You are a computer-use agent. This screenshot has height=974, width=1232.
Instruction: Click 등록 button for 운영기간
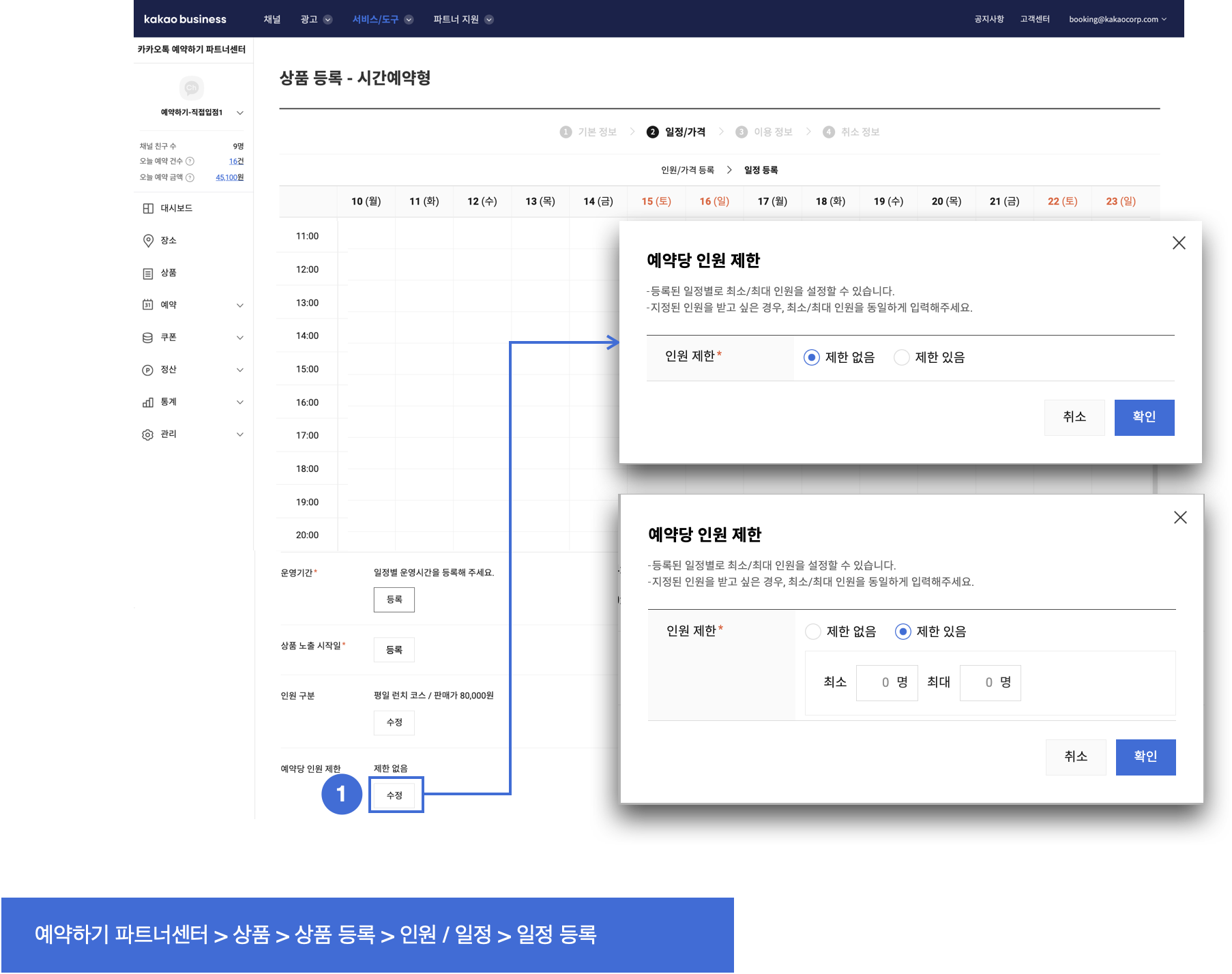click(x=394, y=600)
